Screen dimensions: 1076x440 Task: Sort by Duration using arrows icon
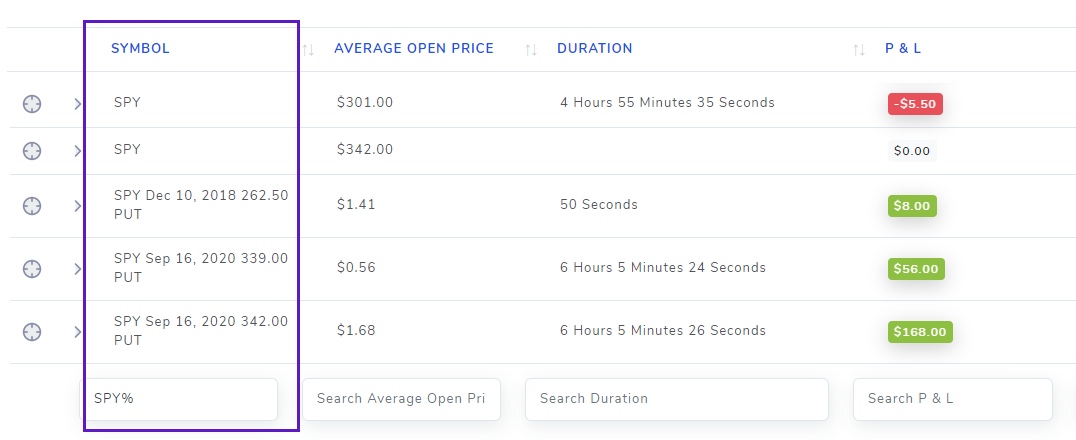[x=858, y=49]
